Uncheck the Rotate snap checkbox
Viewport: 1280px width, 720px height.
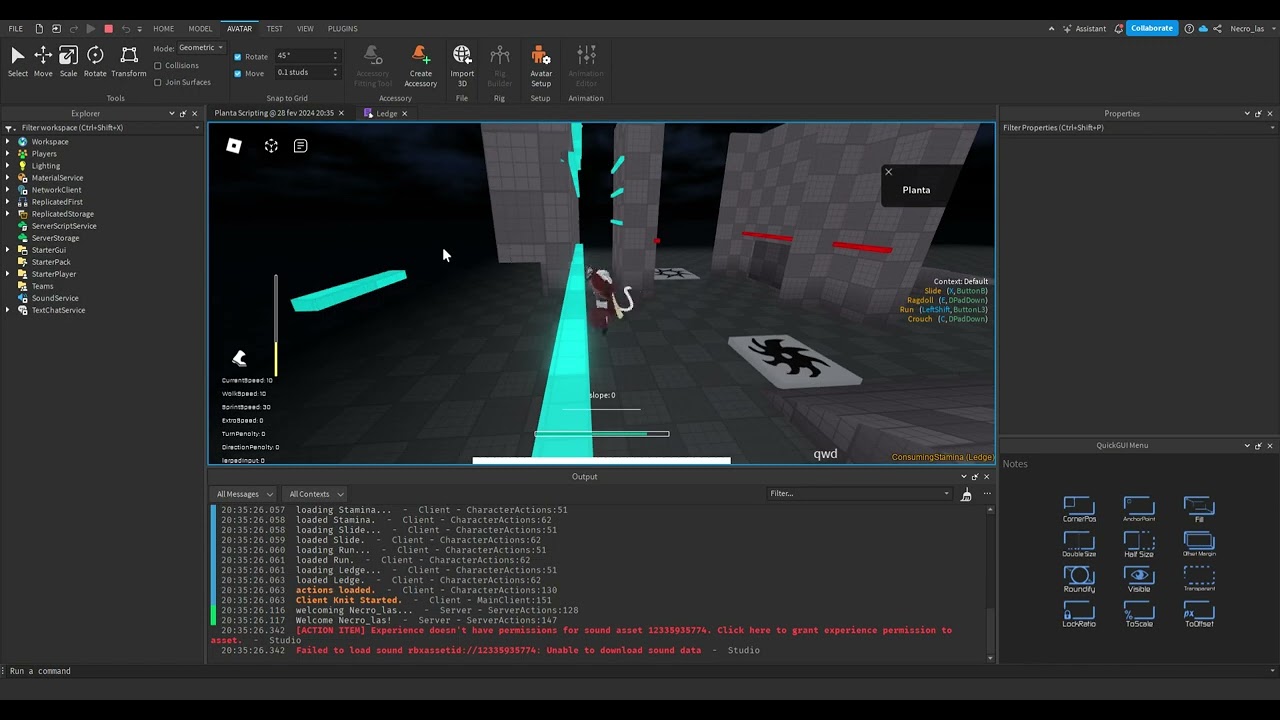click(x=238, y=57)
